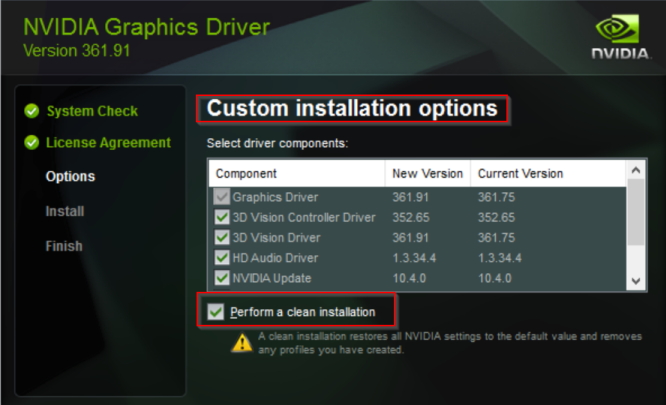Click the NVIDIA logo icon
Viewport: 666px width, 405px height.
tap(620, 37)
